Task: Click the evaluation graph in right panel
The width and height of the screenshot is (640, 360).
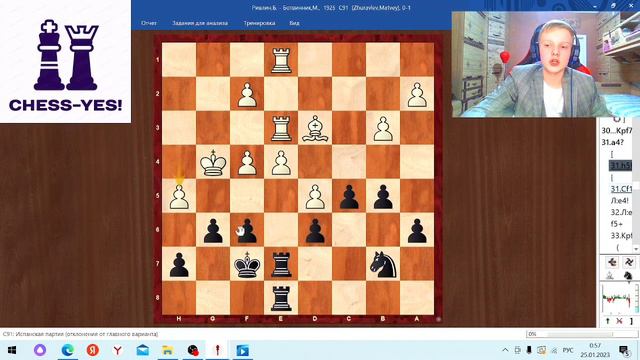Action: pyautogui.click(x=618, y=299)
